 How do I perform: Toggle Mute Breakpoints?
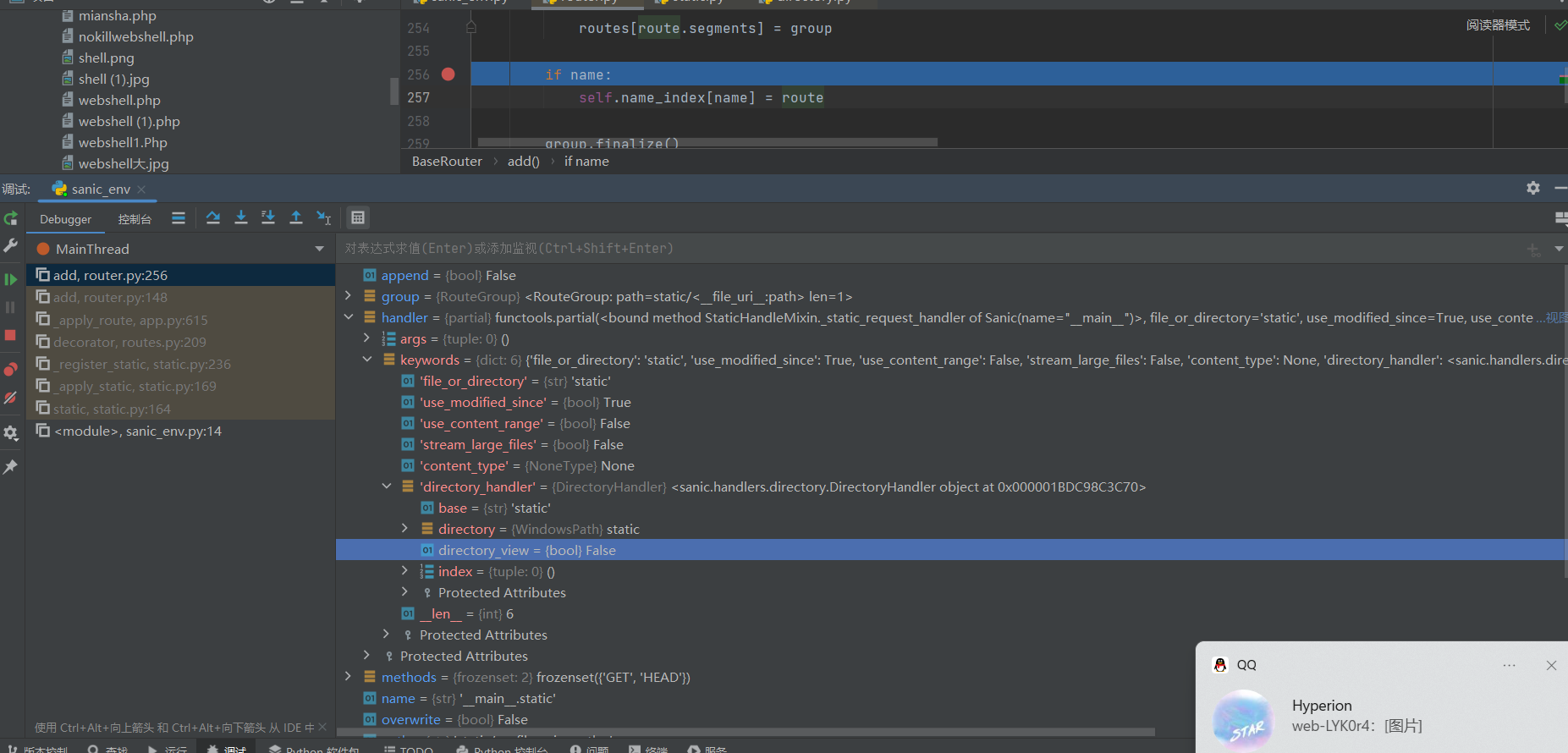click(x=10, y=398)
